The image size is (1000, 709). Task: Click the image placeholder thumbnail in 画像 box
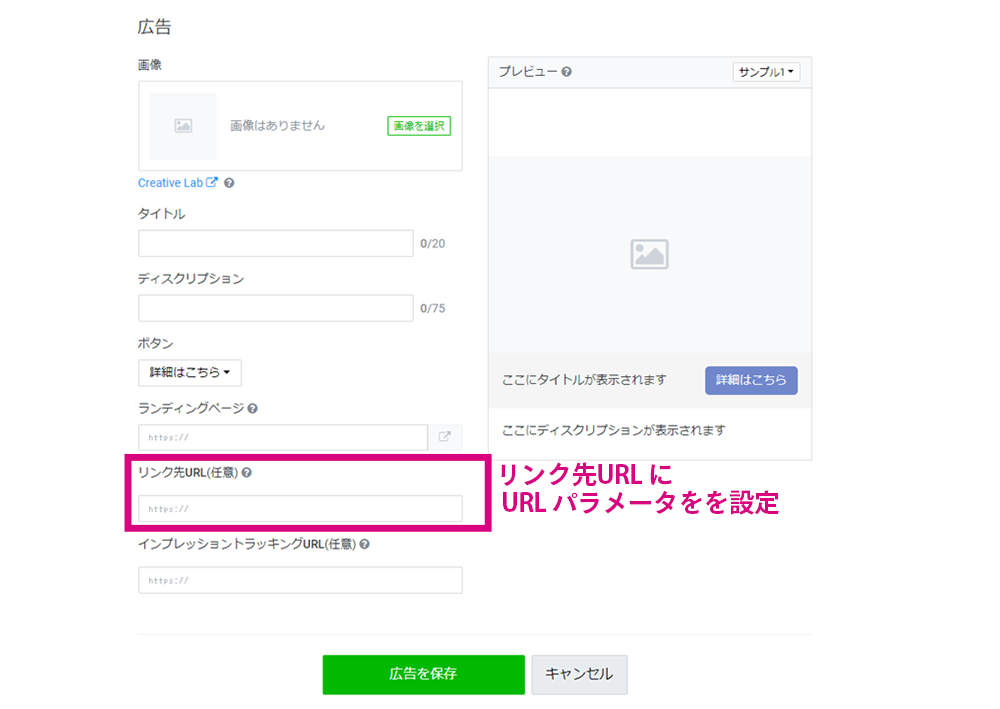[183, 126]
